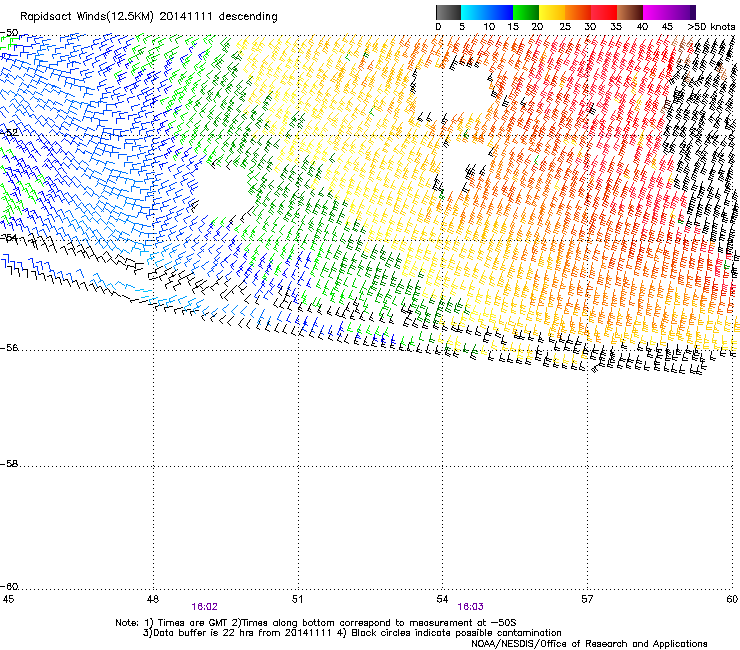Click the '51' longitude axis label

297,599
